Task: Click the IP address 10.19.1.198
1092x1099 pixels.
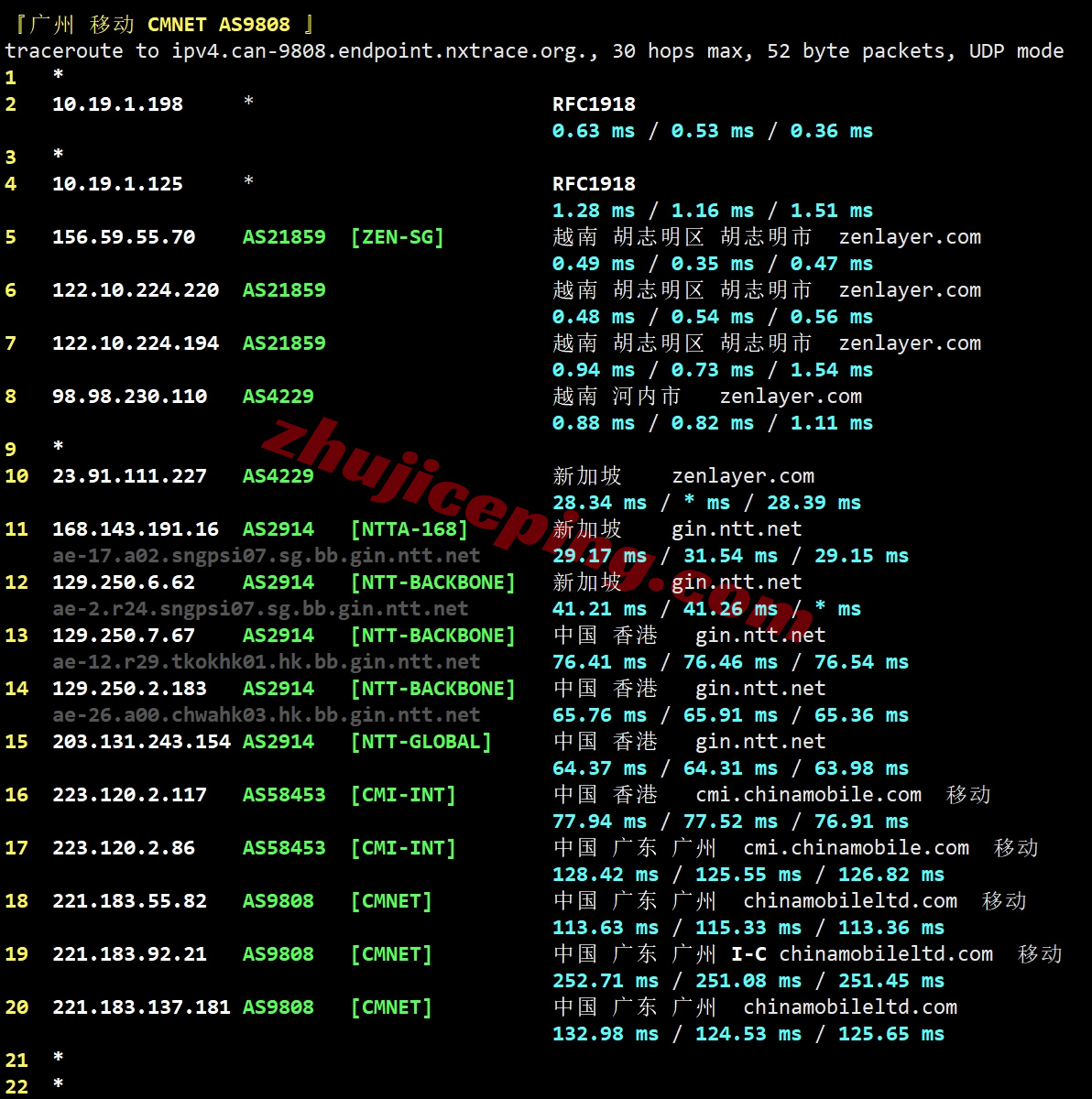Action: (x=117, y=104)
